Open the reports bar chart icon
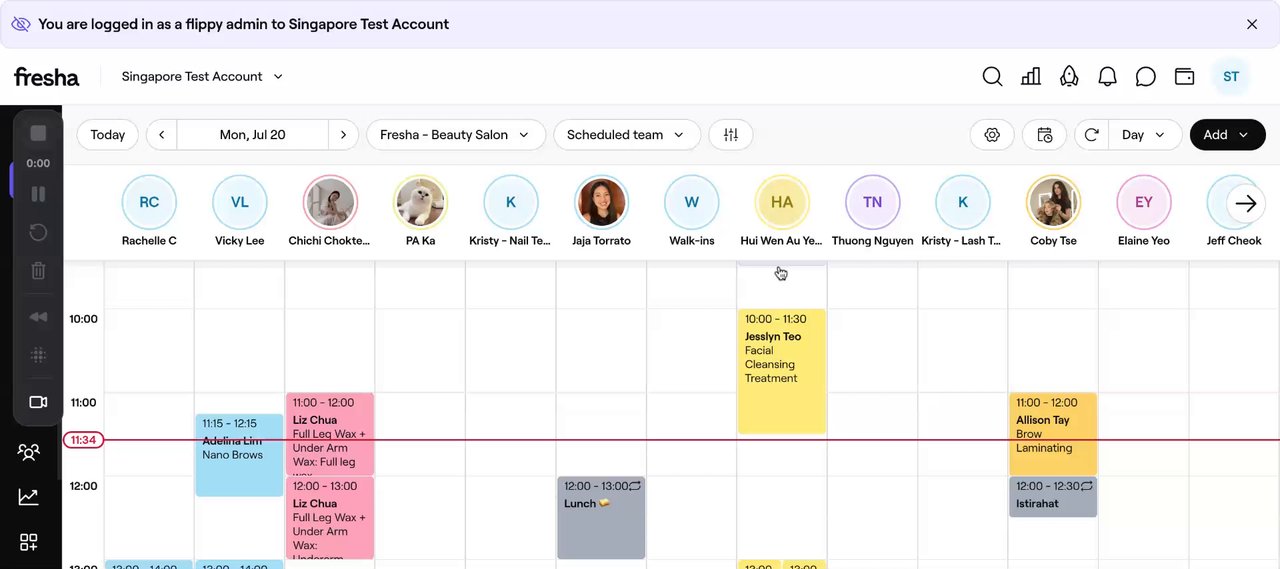 1031,77
